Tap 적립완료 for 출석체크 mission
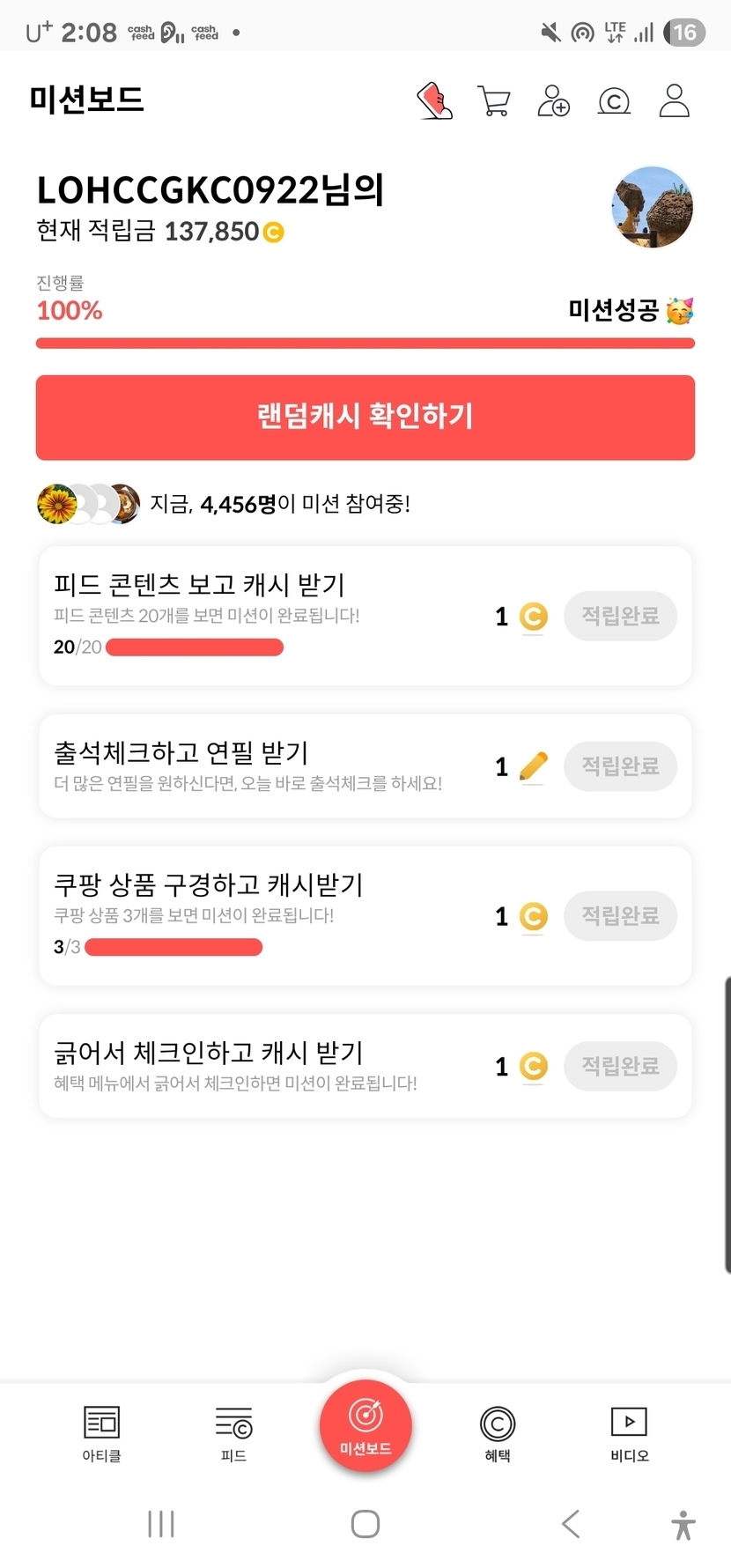This screenshot has width=731, height=1568. click(x=620, y=766)
